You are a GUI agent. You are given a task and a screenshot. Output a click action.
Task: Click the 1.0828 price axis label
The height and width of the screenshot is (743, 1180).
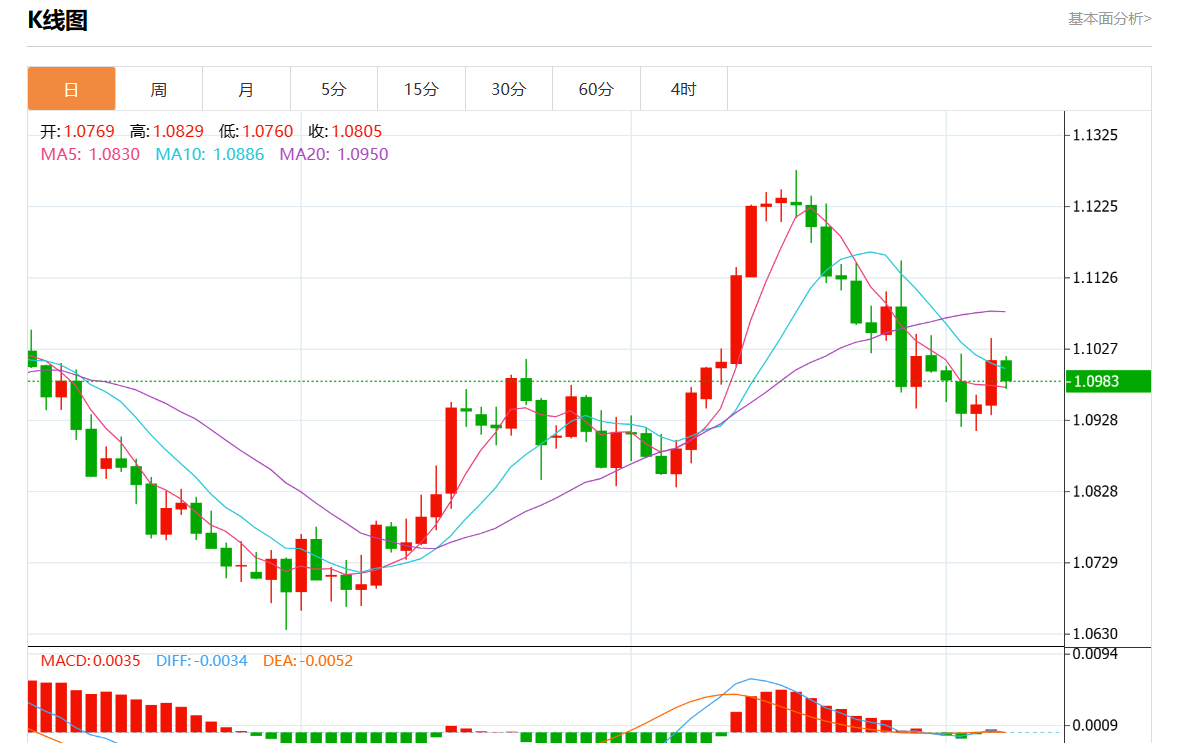point(1095,492)
